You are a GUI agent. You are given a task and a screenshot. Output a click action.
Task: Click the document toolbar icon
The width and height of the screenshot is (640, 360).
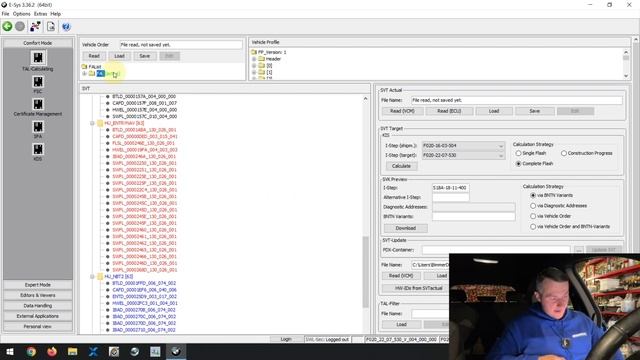tap(51, 27)
